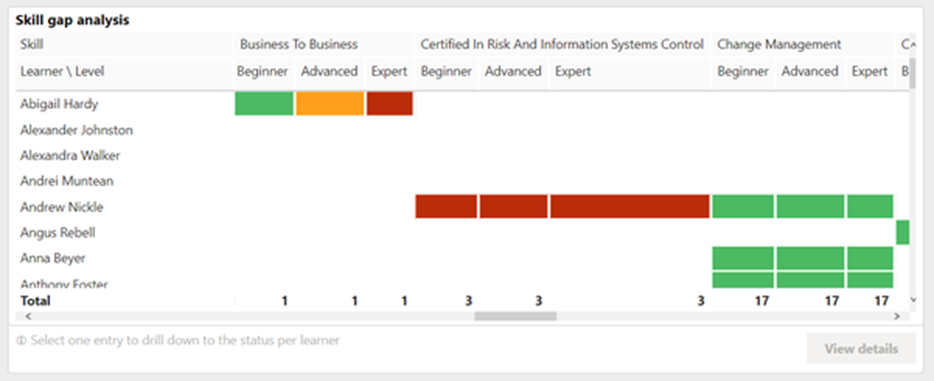The image size is (934, 381).
Task: Click the Learner \ Level header
Action: point(62,71)
